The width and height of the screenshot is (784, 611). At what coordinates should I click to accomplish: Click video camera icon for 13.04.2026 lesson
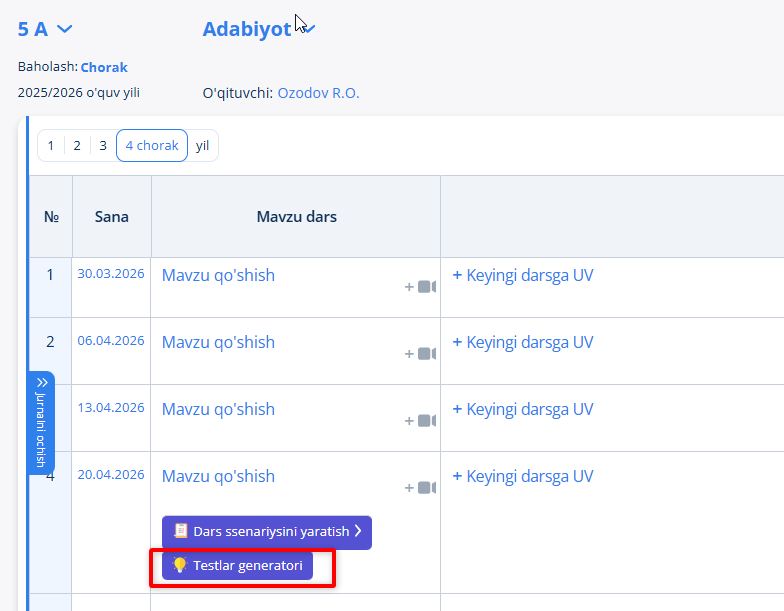click(427, 421)
